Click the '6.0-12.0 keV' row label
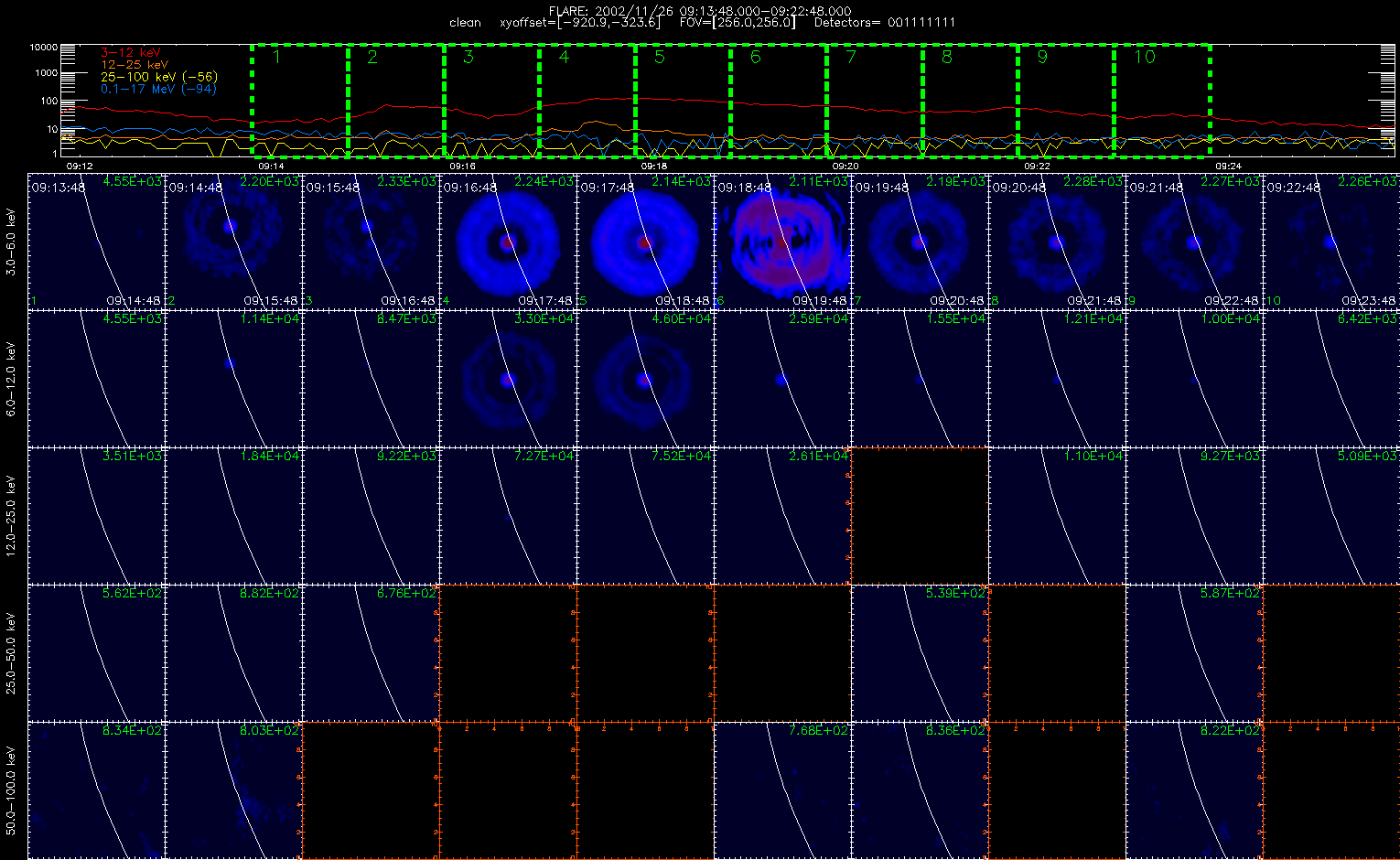The height and width of the screenshot is (860, 1400). point(11,379)
